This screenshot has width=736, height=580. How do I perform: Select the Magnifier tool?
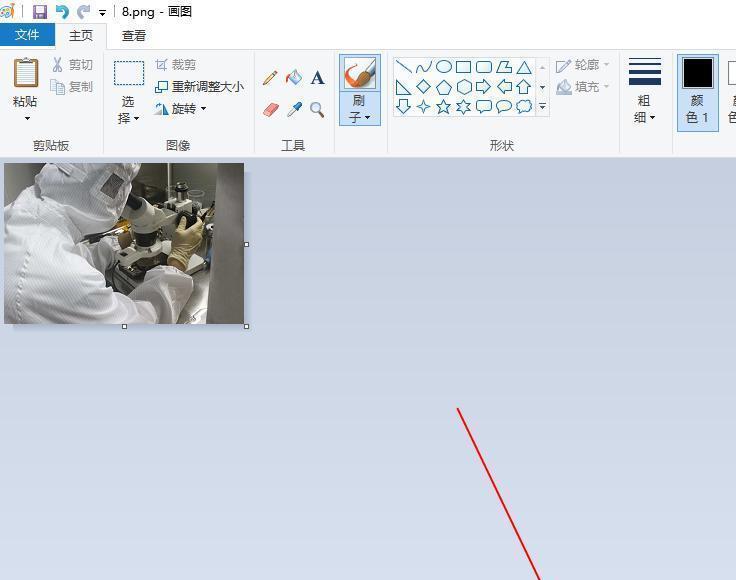click(x=317, y=110)
